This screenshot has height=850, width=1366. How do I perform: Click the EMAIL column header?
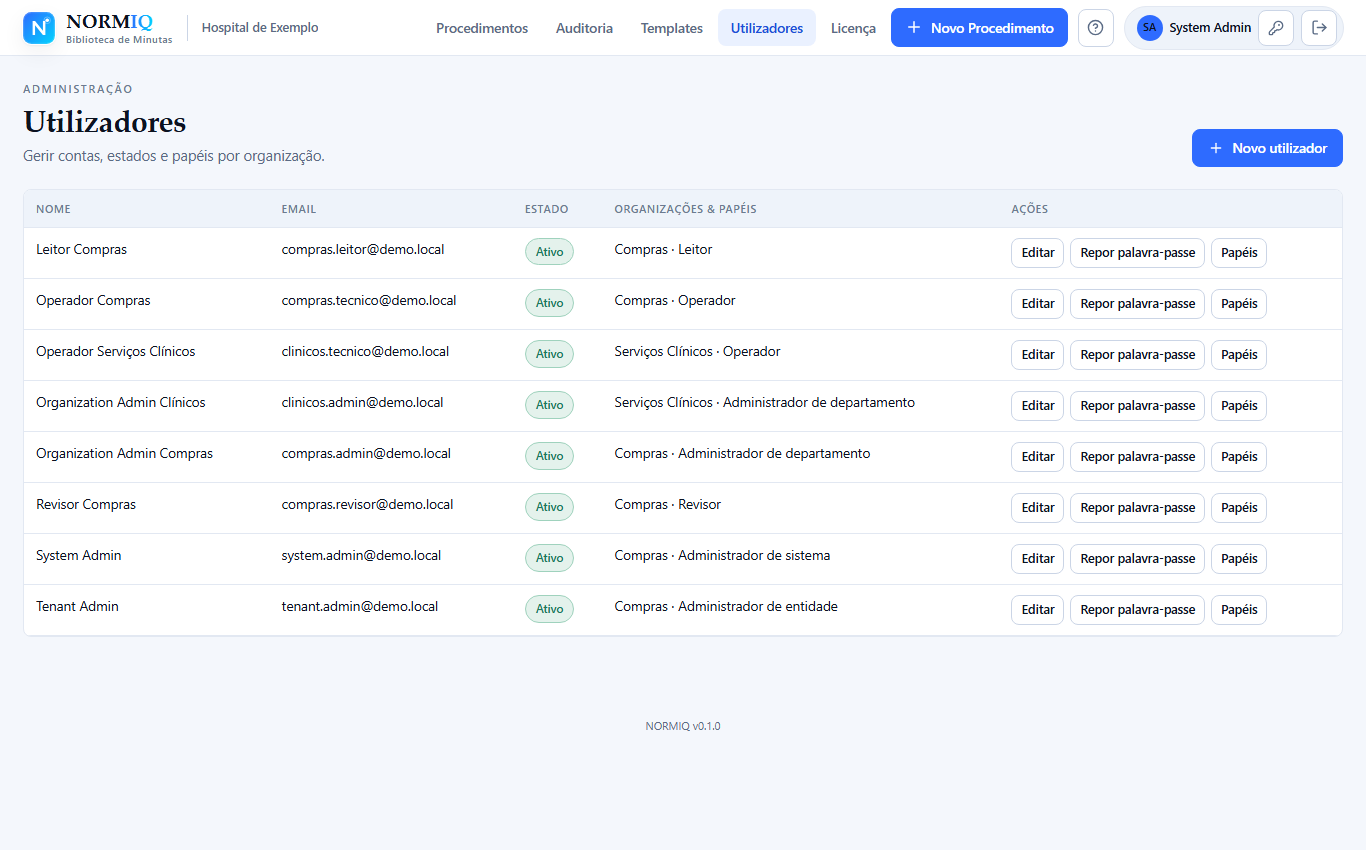[299, 209]
